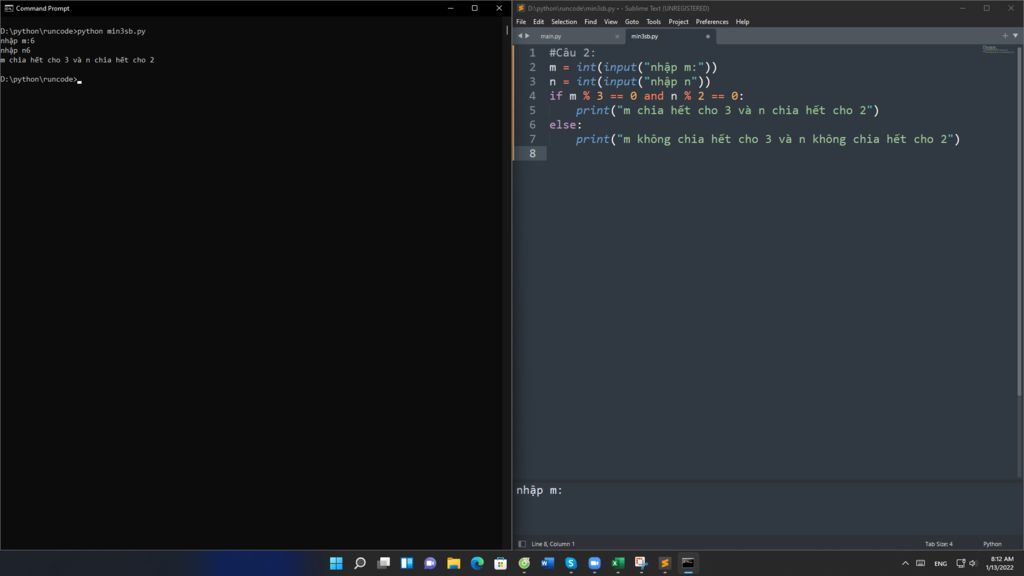Click line number 7 in gutter
The width and height of the screenshot is (1024, 576).
[532, 139]
